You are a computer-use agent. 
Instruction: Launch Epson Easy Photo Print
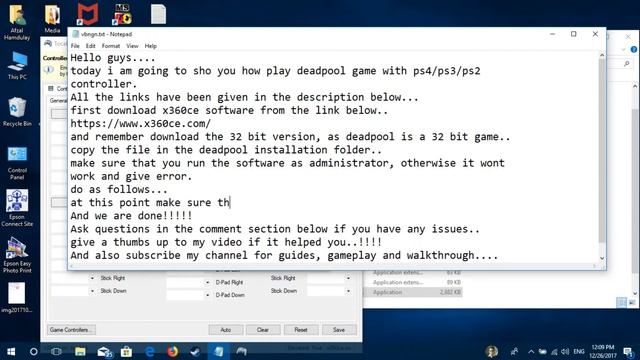[17, 256]
